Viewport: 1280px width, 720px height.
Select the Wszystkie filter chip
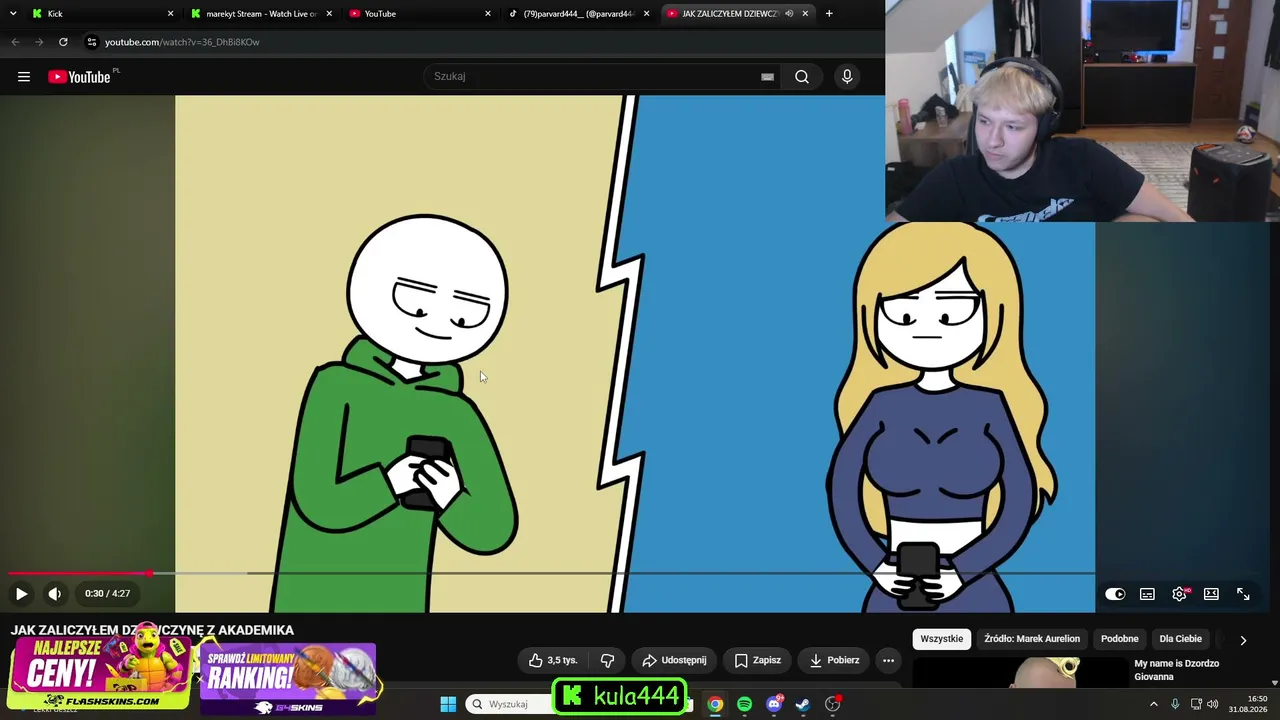pos(941,639)
